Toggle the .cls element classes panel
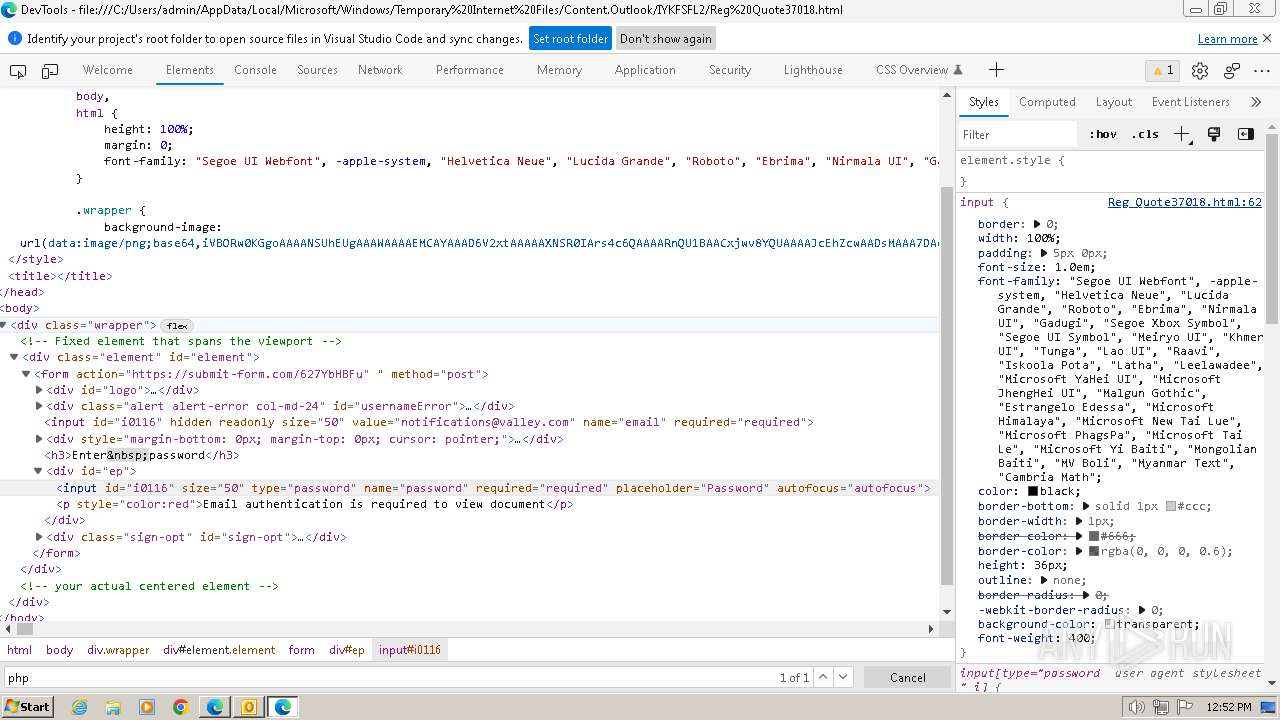Screen dimensions: 1280x720 [1145, 134]
